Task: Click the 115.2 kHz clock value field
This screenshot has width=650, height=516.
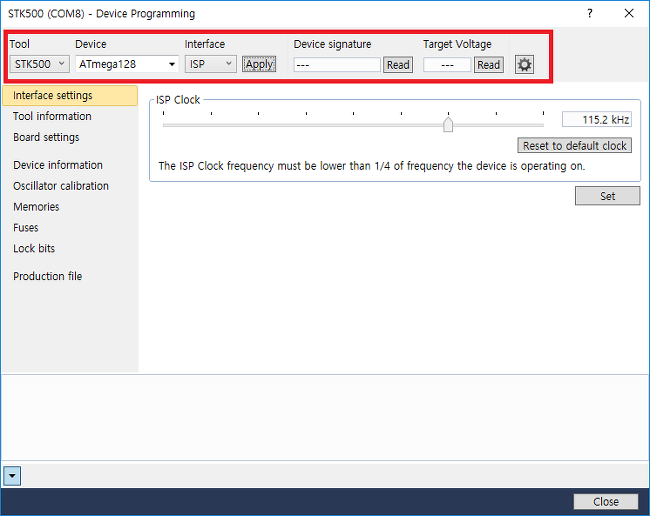Action: [597, 120]
